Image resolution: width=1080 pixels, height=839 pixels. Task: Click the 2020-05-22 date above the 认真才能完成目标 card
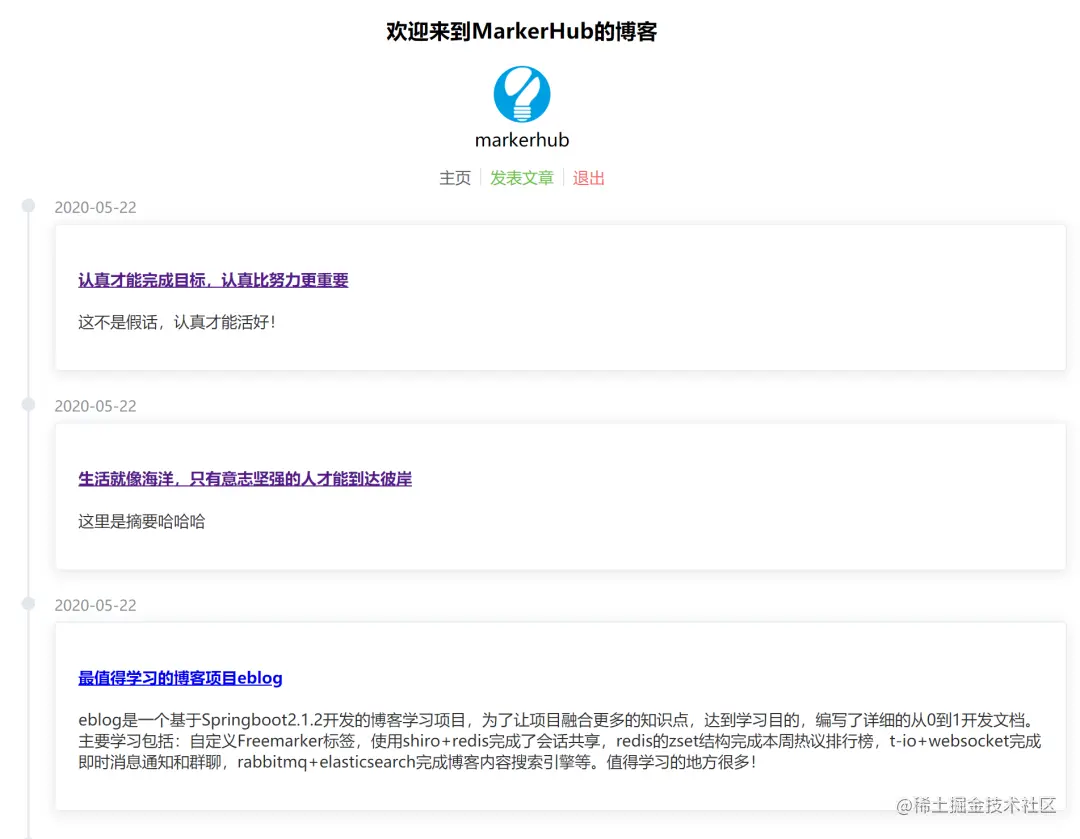(x=95, y=207)
